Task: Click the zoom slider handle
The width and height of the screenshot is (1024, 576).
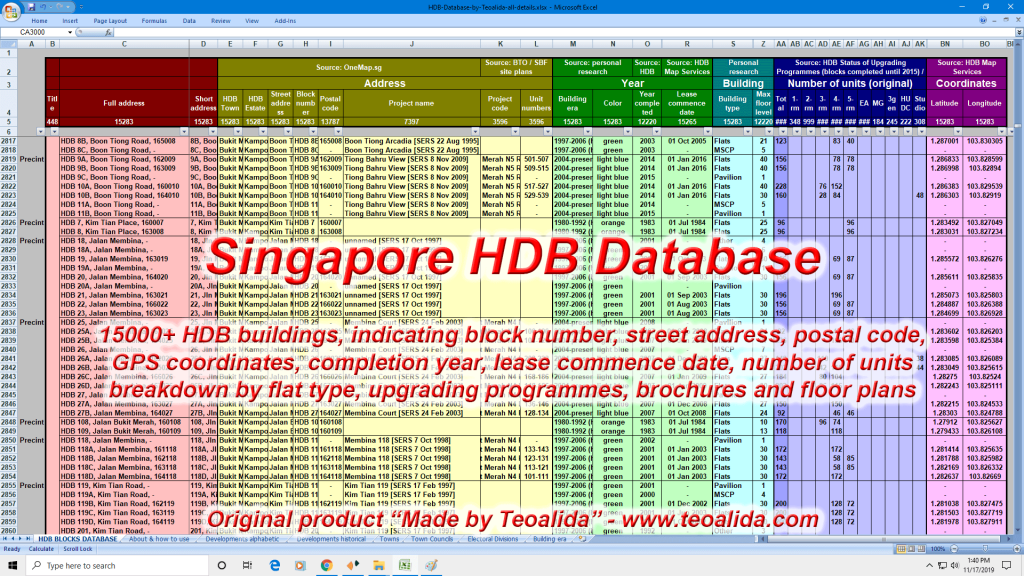Action: tap(985, 548)
